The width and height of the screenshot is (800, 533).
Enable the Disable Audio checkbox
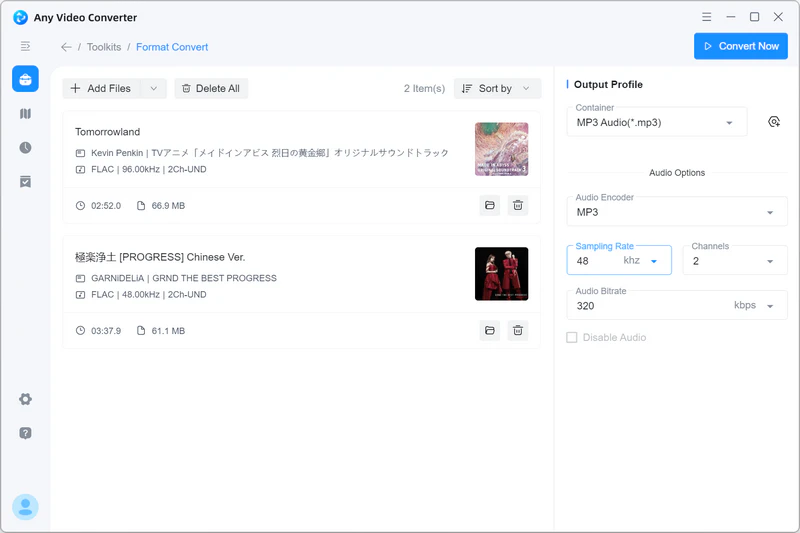(571, 338)
